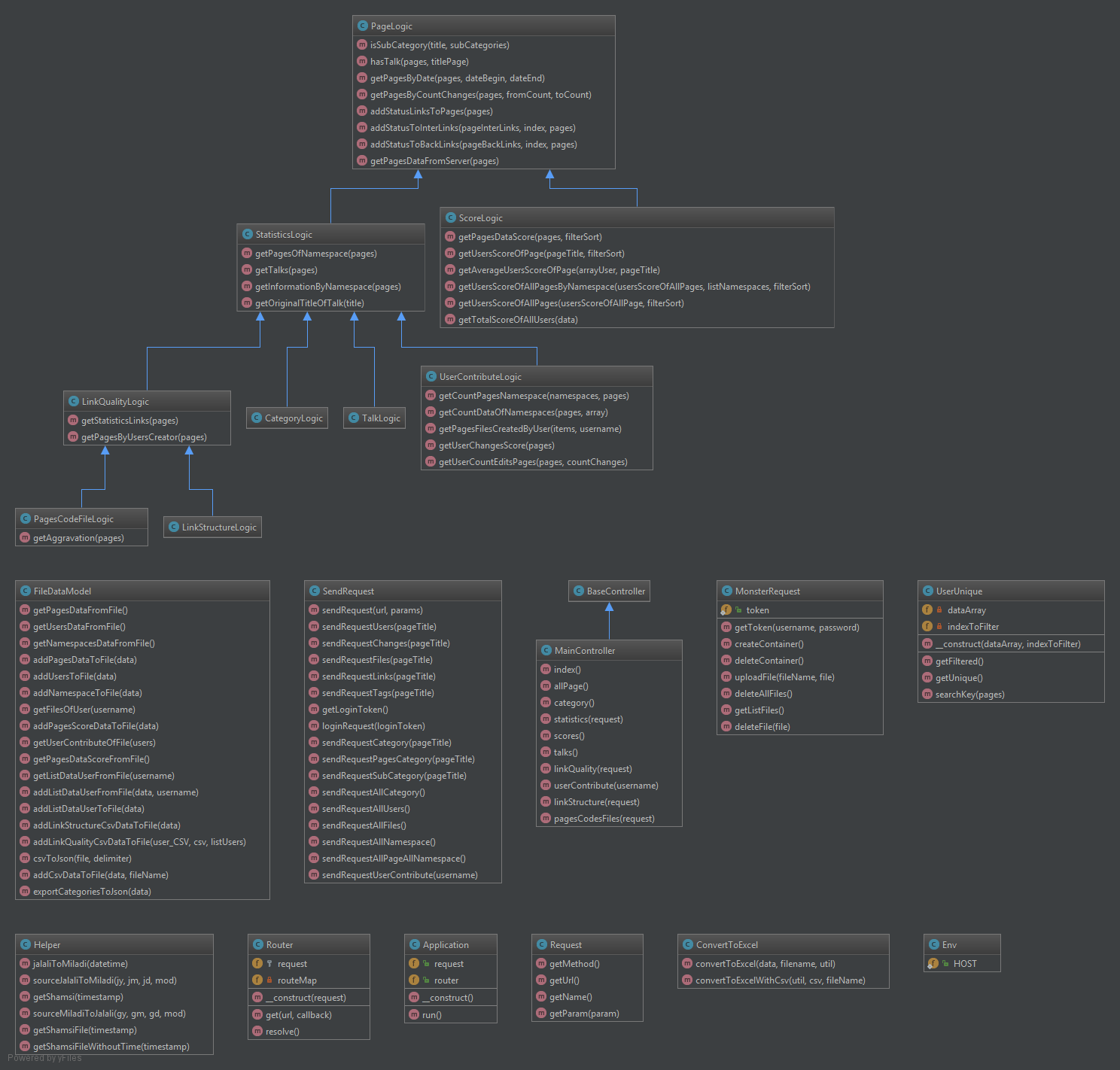Select the BaseController class node
This screenshot has height=1070, width=1120.
coord(609,591)
